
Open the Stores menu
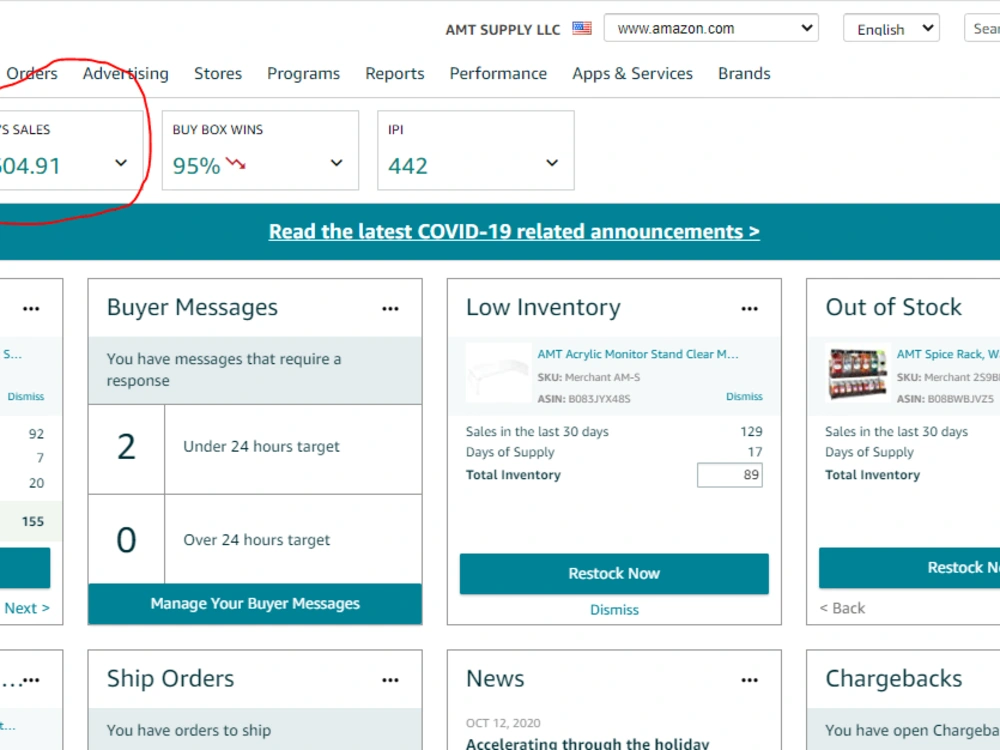point(218,73)
